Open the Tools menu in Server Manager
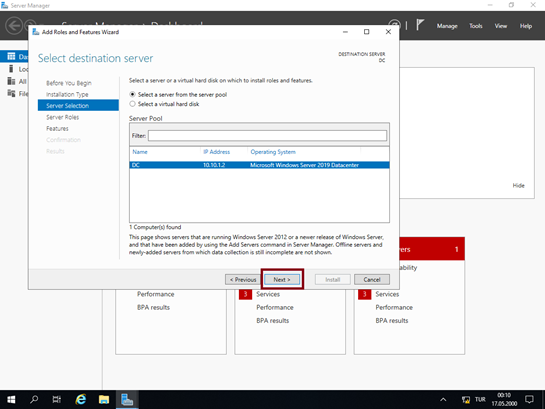Screen dimensions: 545x409 pos(476,26)
